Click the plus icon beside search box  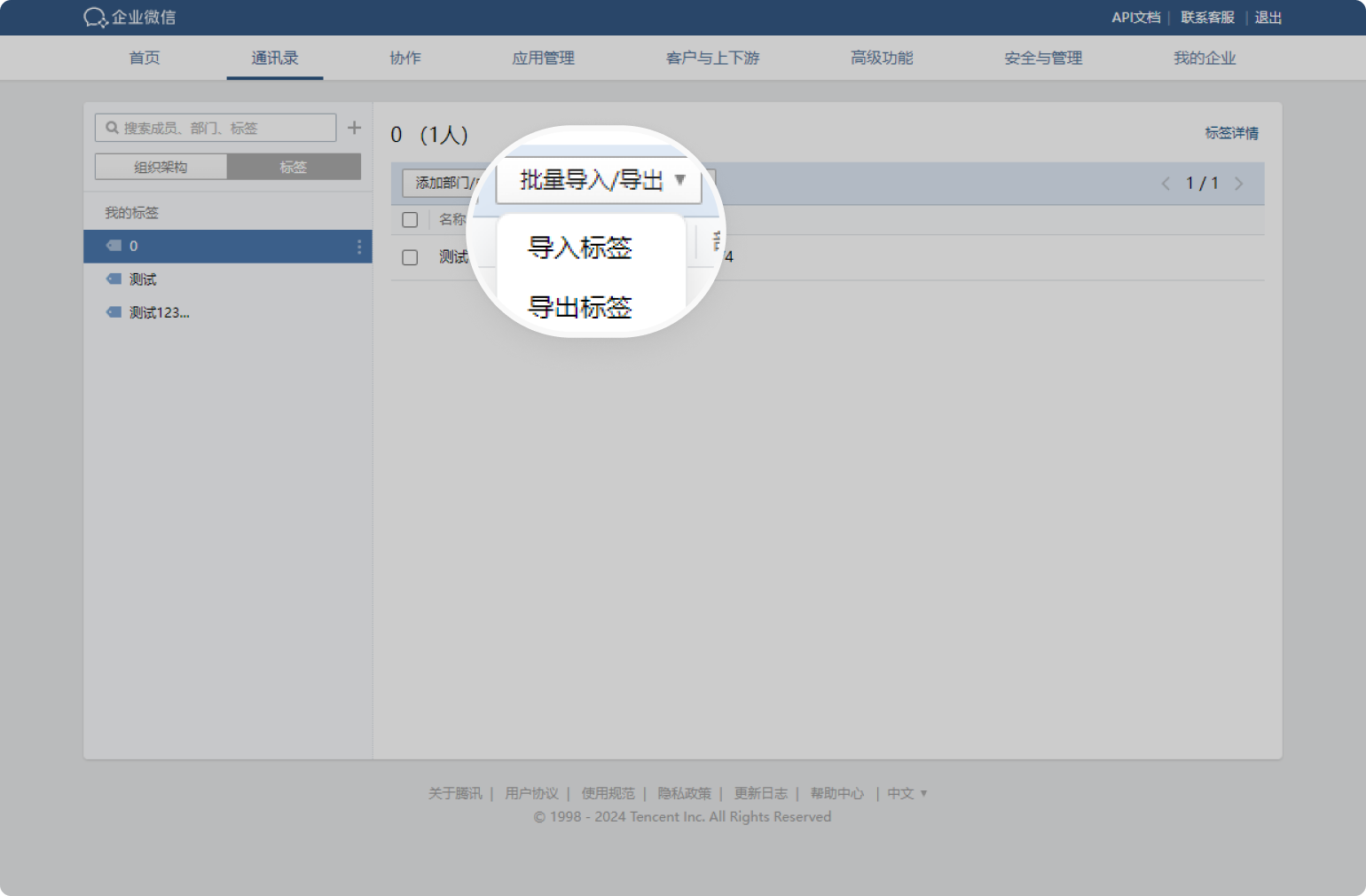pyautogui.click(x=354, y=128)
